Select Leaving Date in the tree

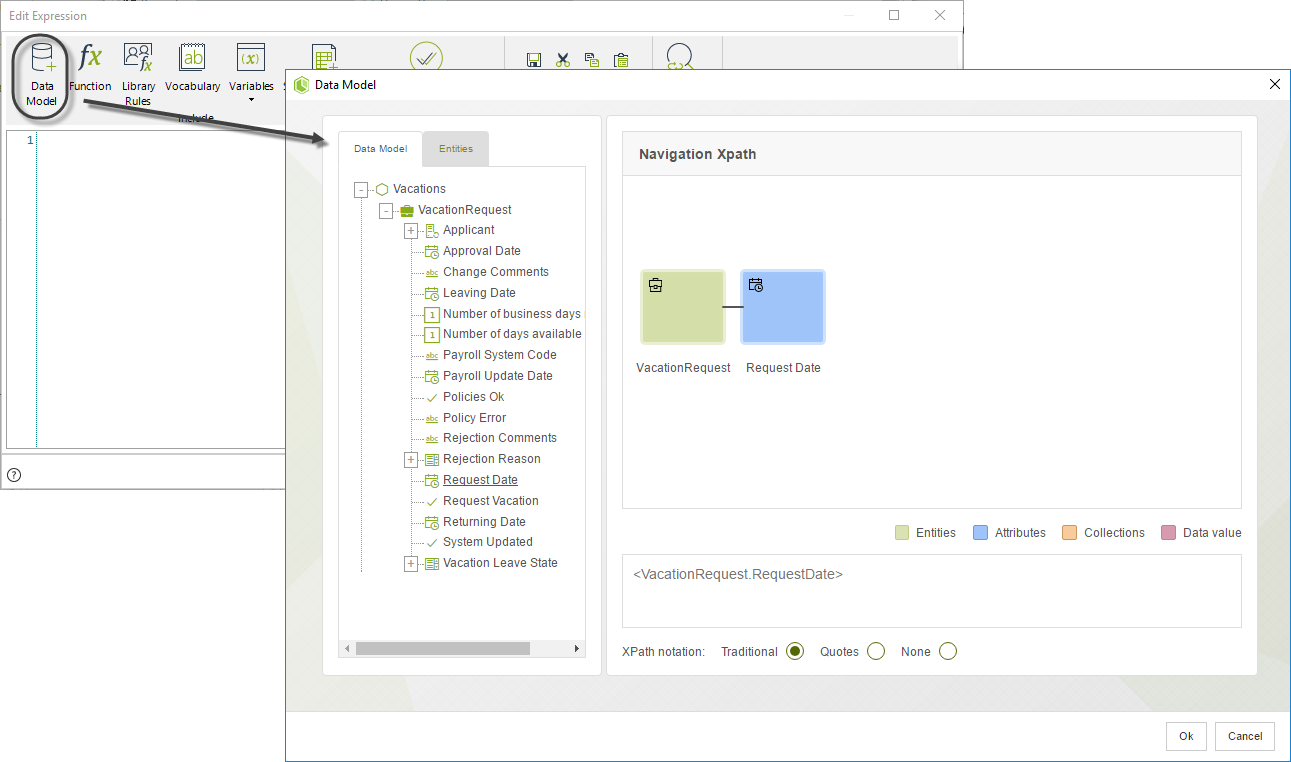click(479, 293)
